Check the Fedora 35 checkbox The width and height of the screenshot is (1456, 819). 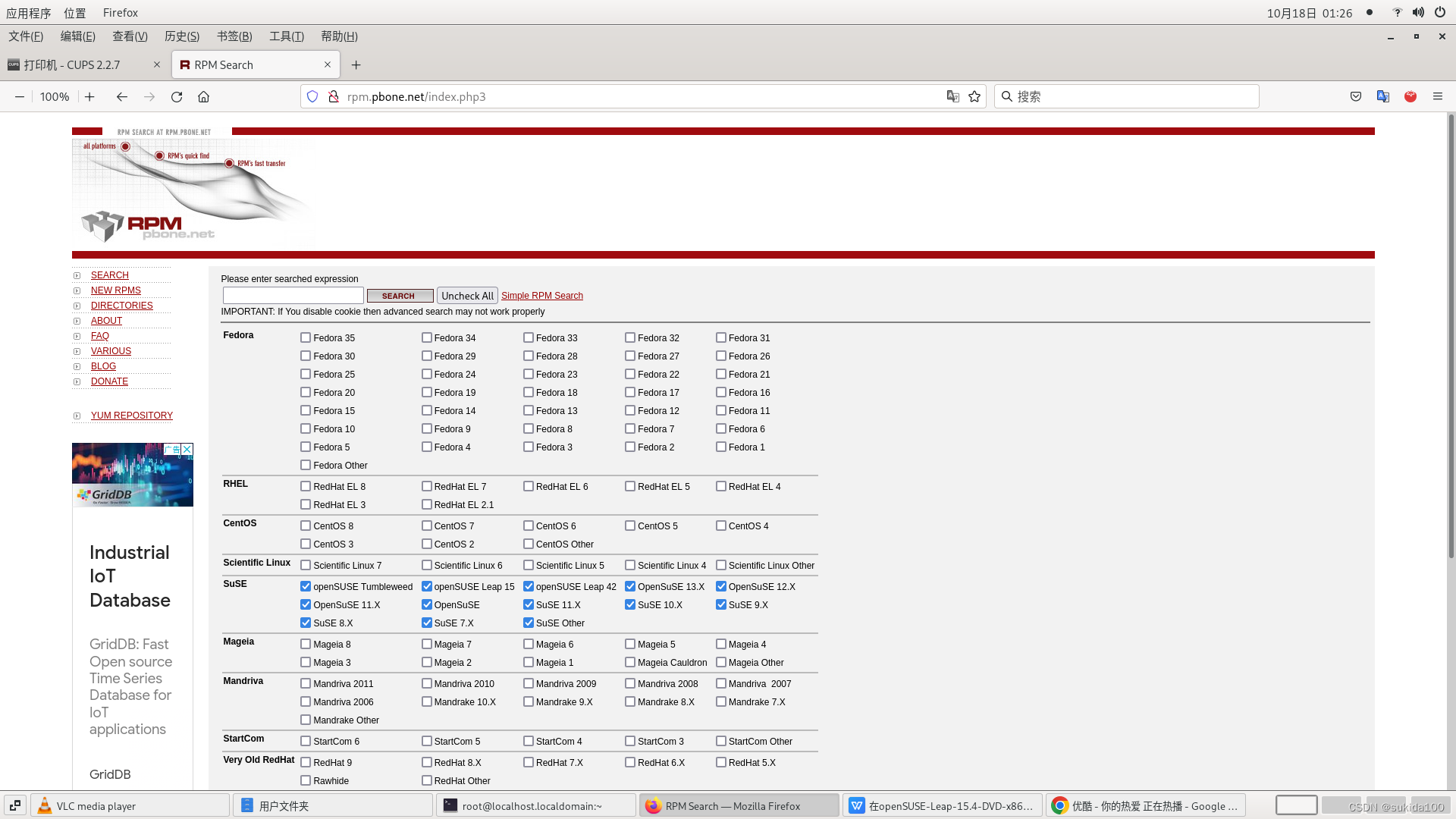pyautogui.click(x=306, y=337)
